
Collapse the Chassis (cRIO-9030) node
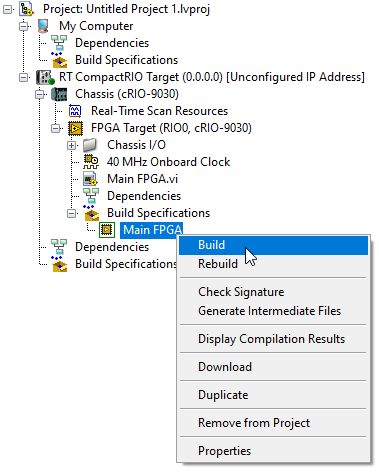[40, 95]
